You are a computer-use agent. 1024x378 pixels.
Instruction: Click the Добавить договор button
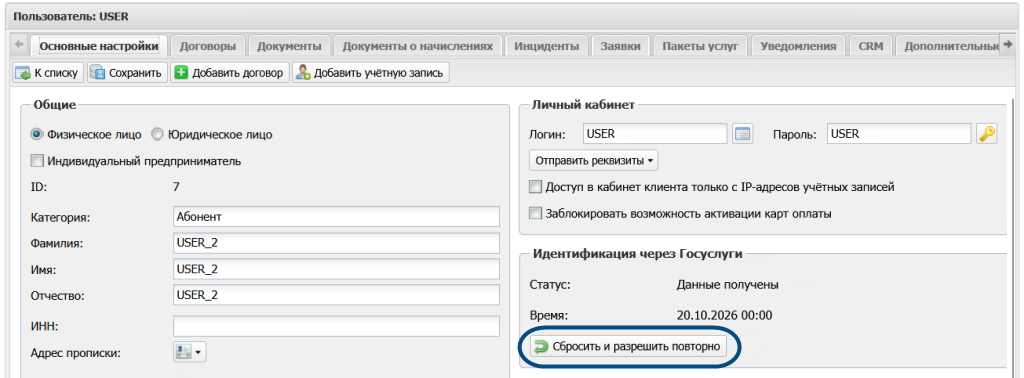click(229, 72)
